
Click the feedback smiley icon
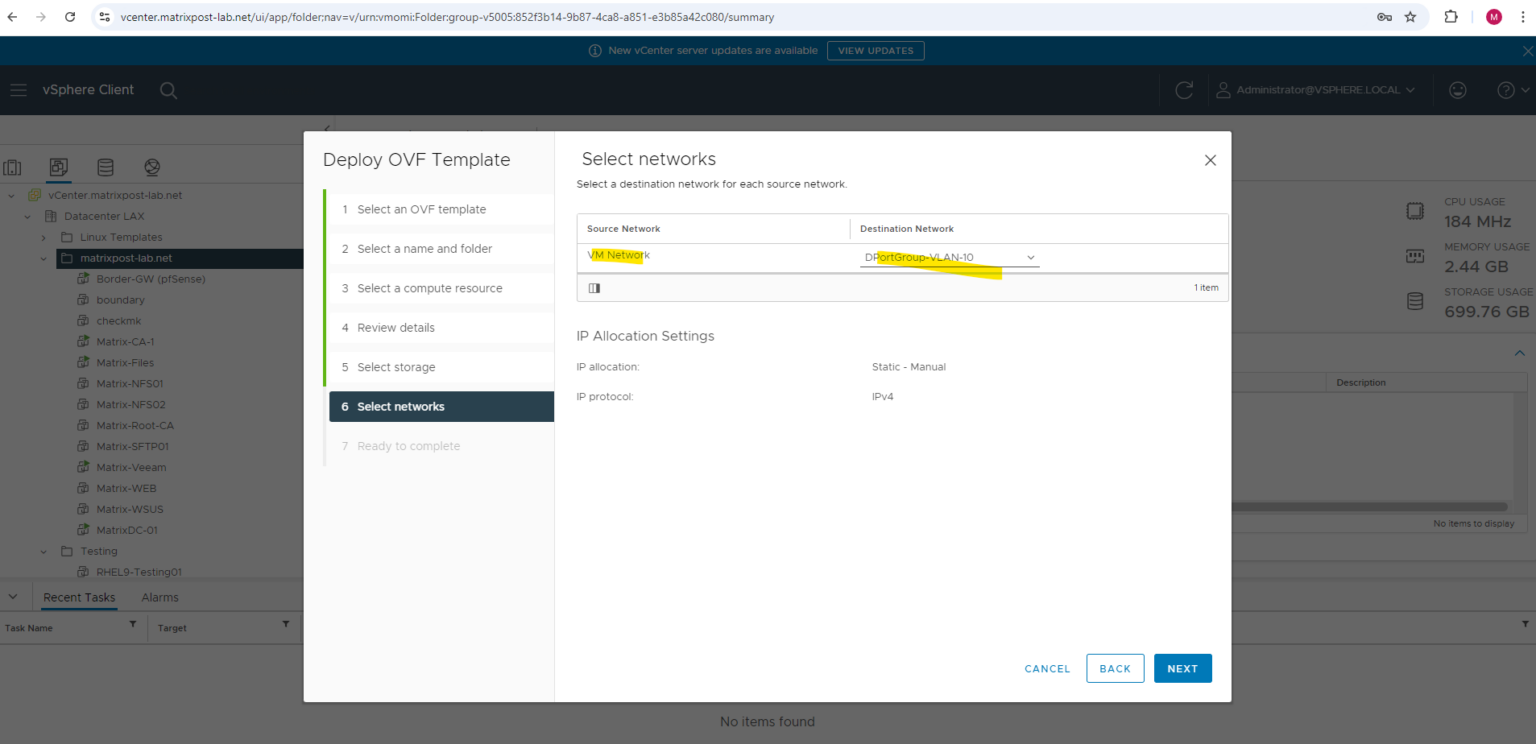(1457, 90)
